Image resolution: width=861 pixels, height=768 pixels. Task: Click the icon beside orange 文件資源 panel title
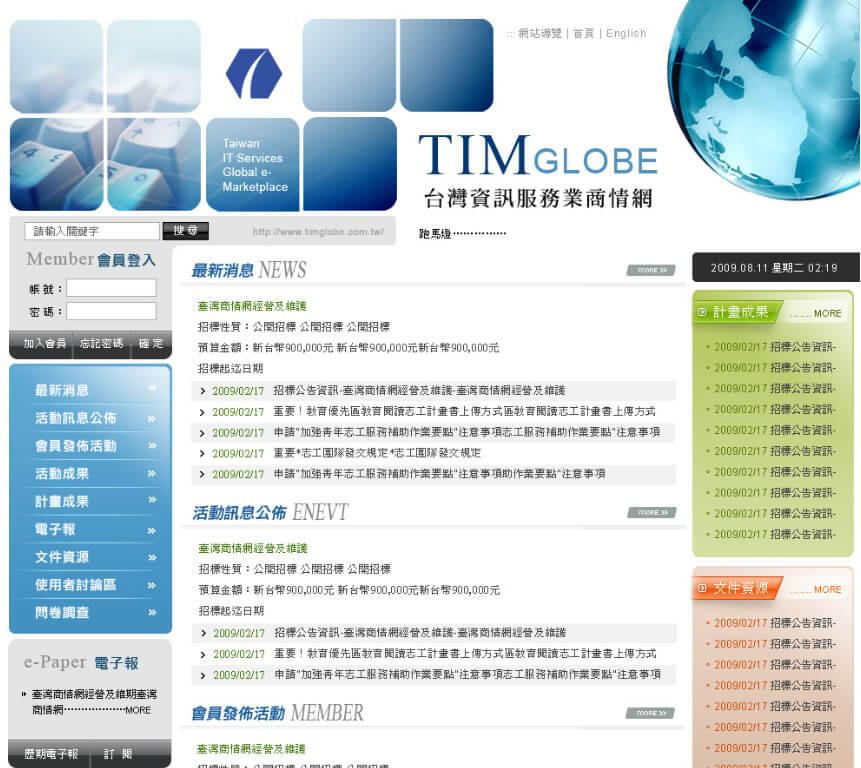point(702,588)
